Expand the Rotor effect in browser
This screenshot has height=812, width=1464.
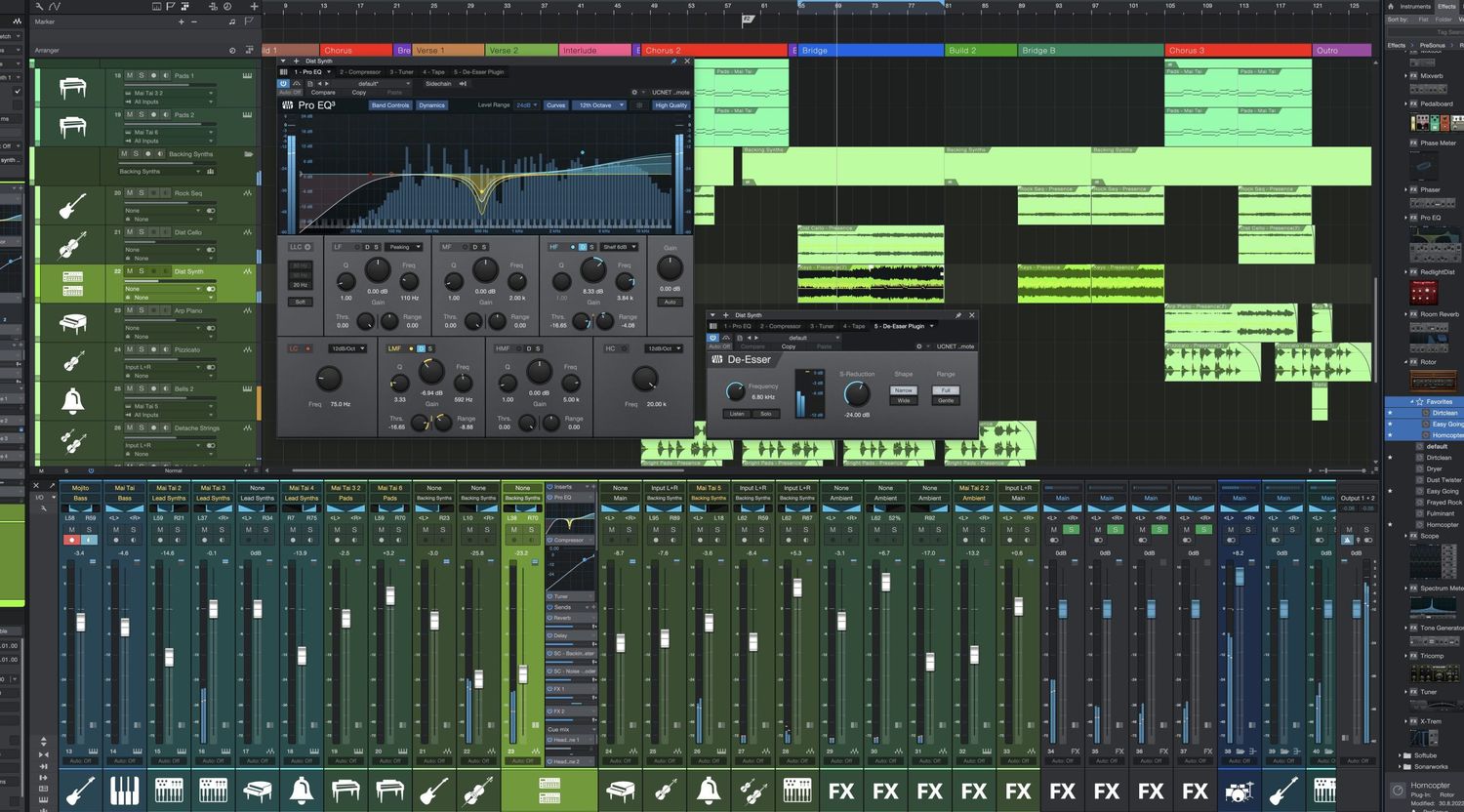[x=1406, y=362]
